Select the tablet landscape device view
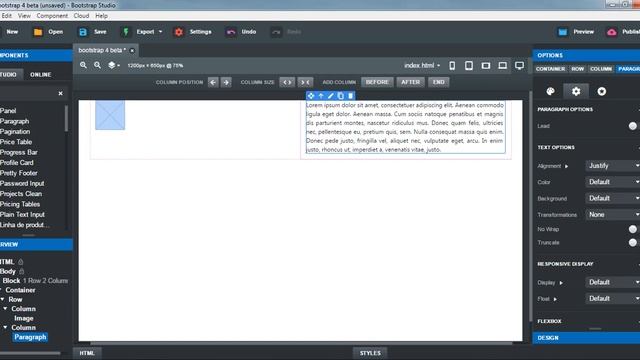 coord(486,65)
